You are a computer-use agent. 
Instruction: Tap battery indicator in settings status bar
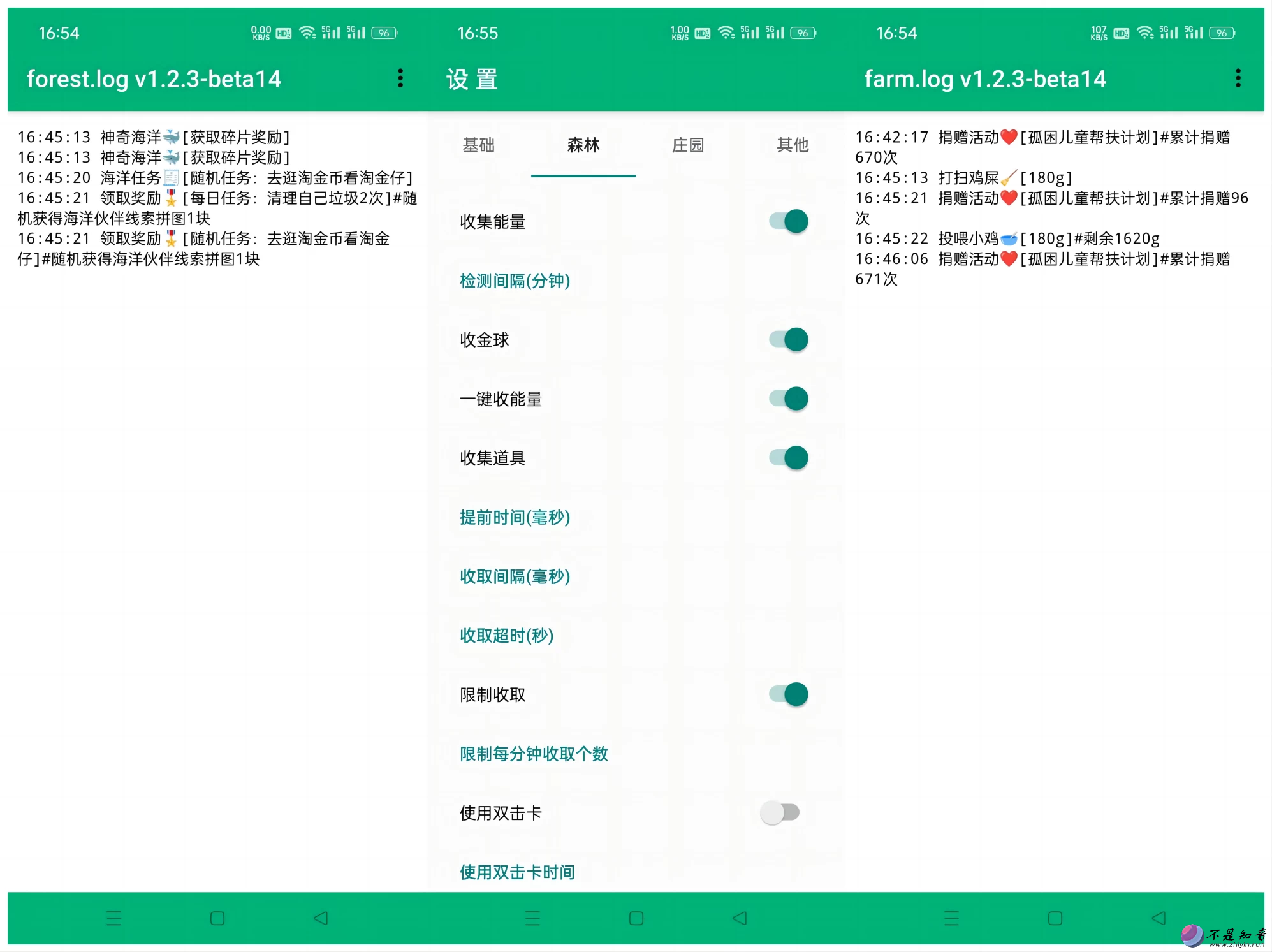click(803, 33)
